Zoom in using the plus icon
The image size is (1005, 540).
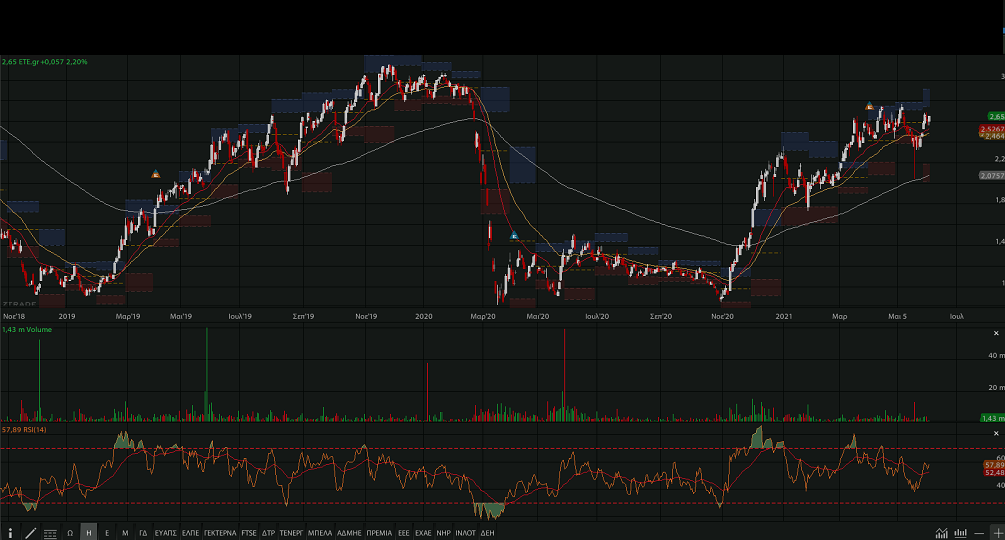pyautogui.click(x=996, y=533)
